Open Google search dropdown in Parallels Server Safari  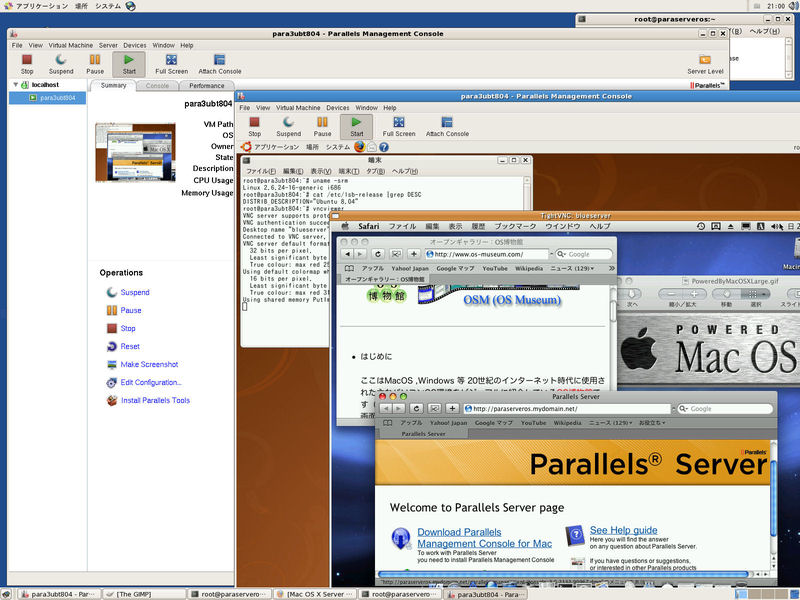tap(684, 409)
